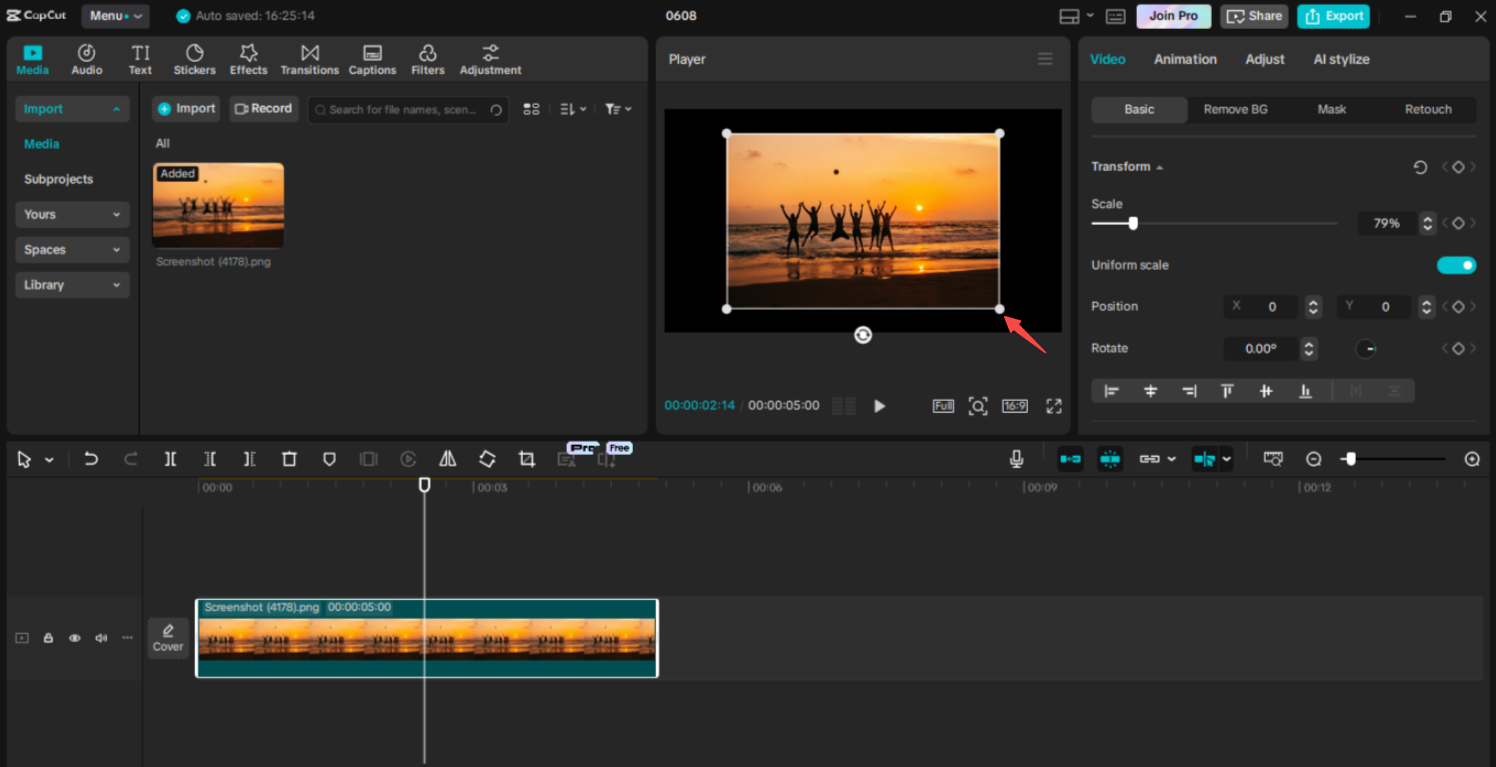This screenshot has width=1496, height=767.
Task: Click the Export button
Action: click(1333, 16)
